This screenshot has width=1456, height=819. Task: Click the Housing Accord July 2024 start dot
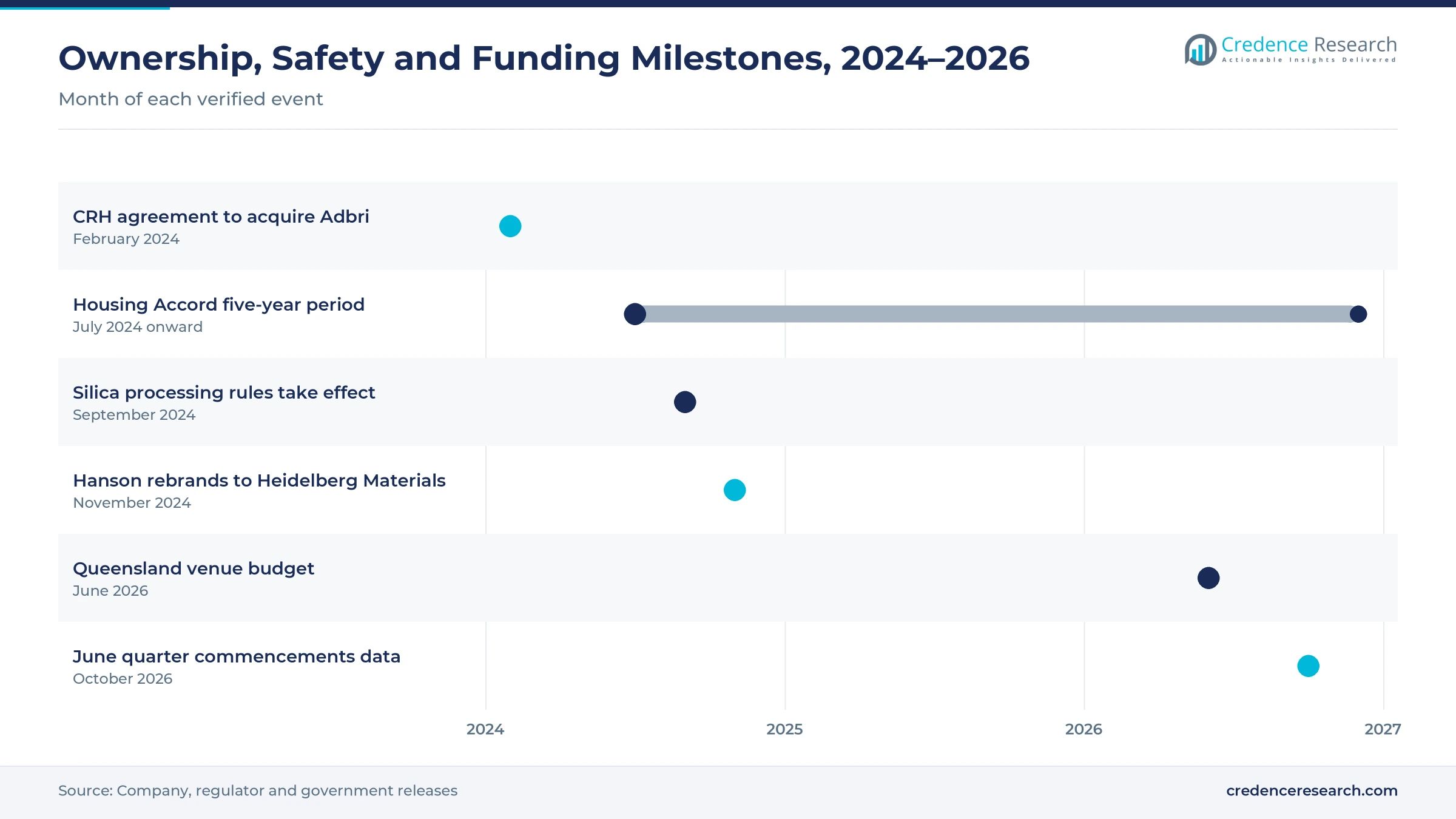click(x=635, y=314)
